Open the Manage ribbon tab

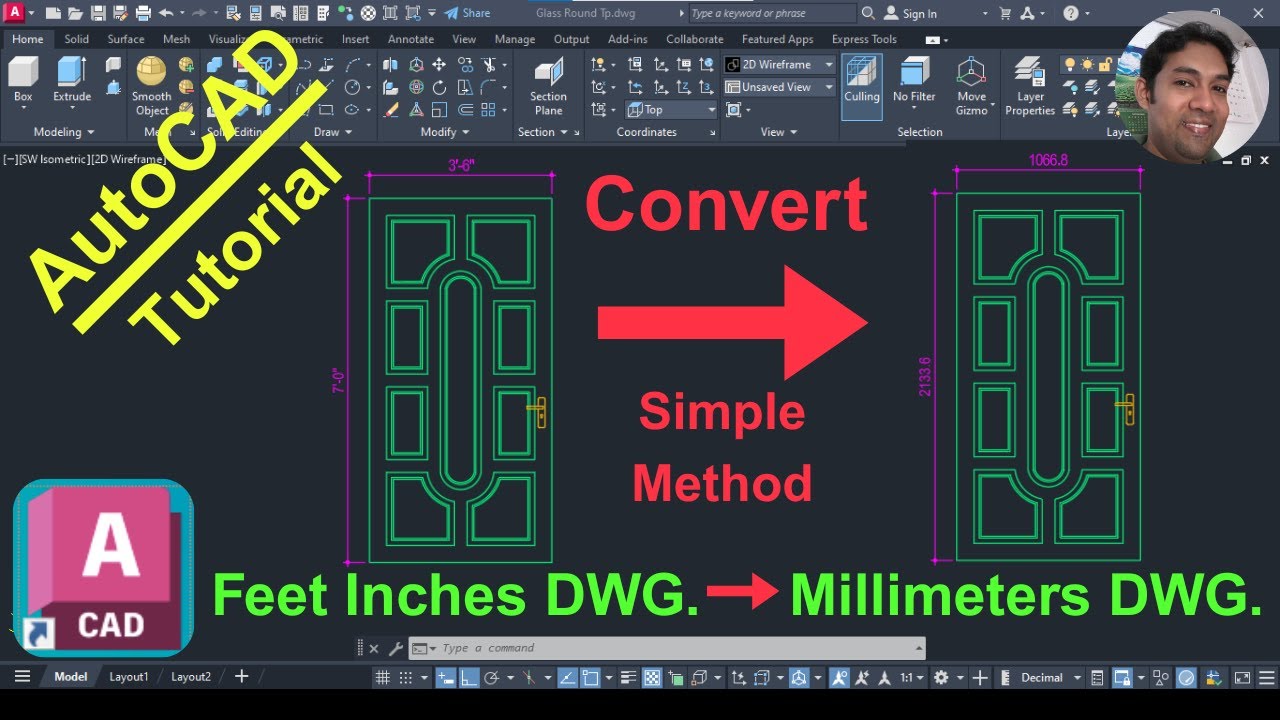coord(515,39)
